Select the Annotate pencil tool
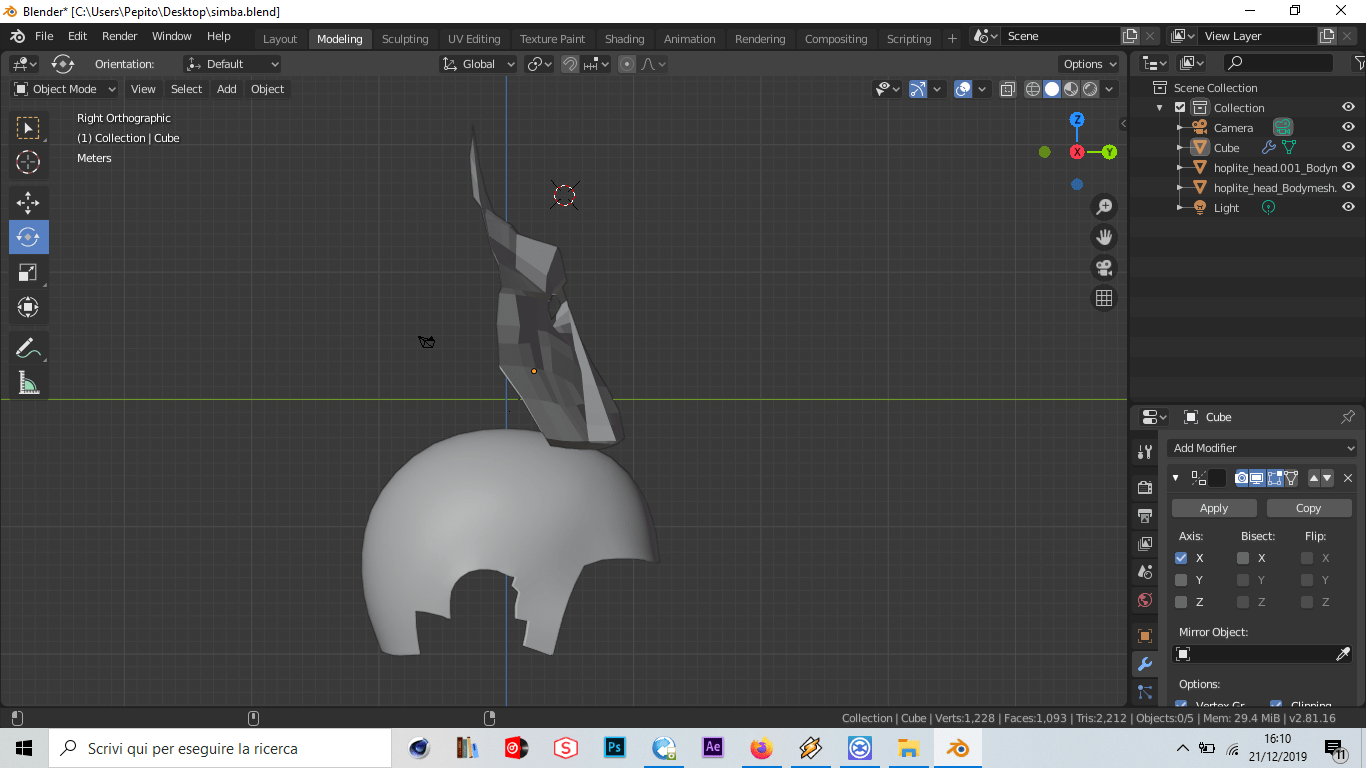1366x768 pixels. (x=28, y=348)
